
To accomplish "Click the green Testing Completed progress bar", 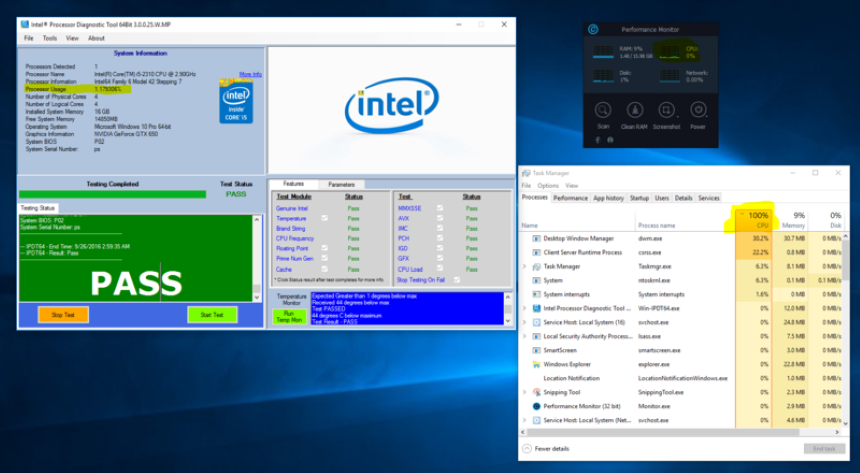I will [112, 194].
